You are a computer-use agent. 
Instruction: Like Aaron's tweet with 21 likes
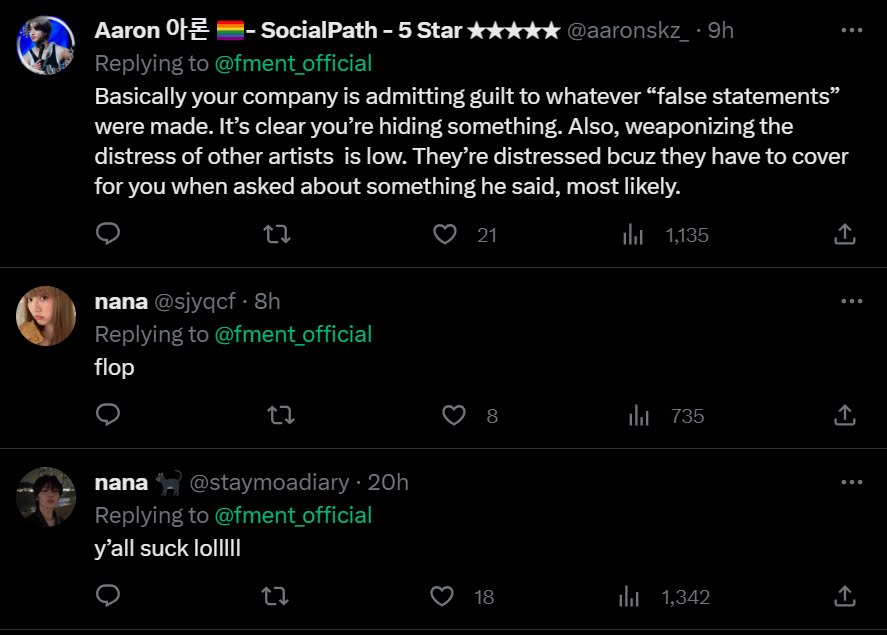[x=445, y=234]
